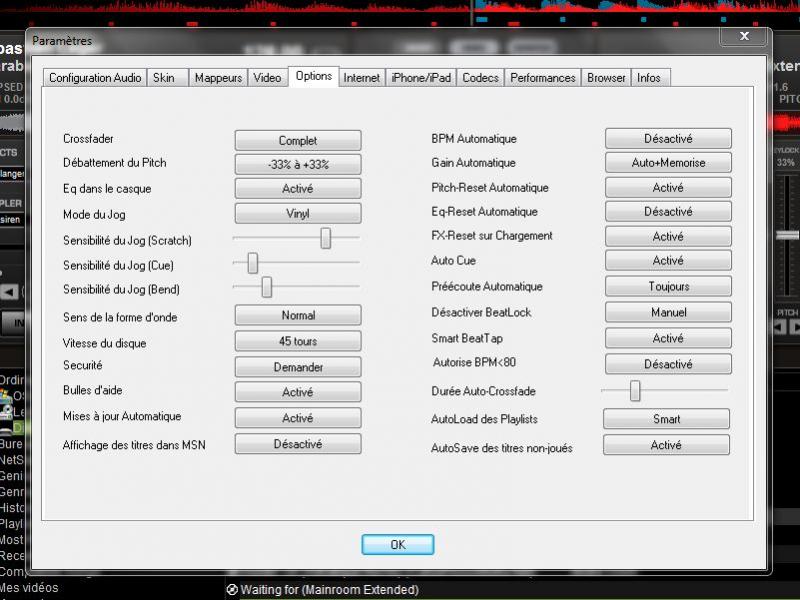Toggle BPM Automatique setting
Image resolution: width=800 pixels, height=600 pixels.
pos(668,138)
